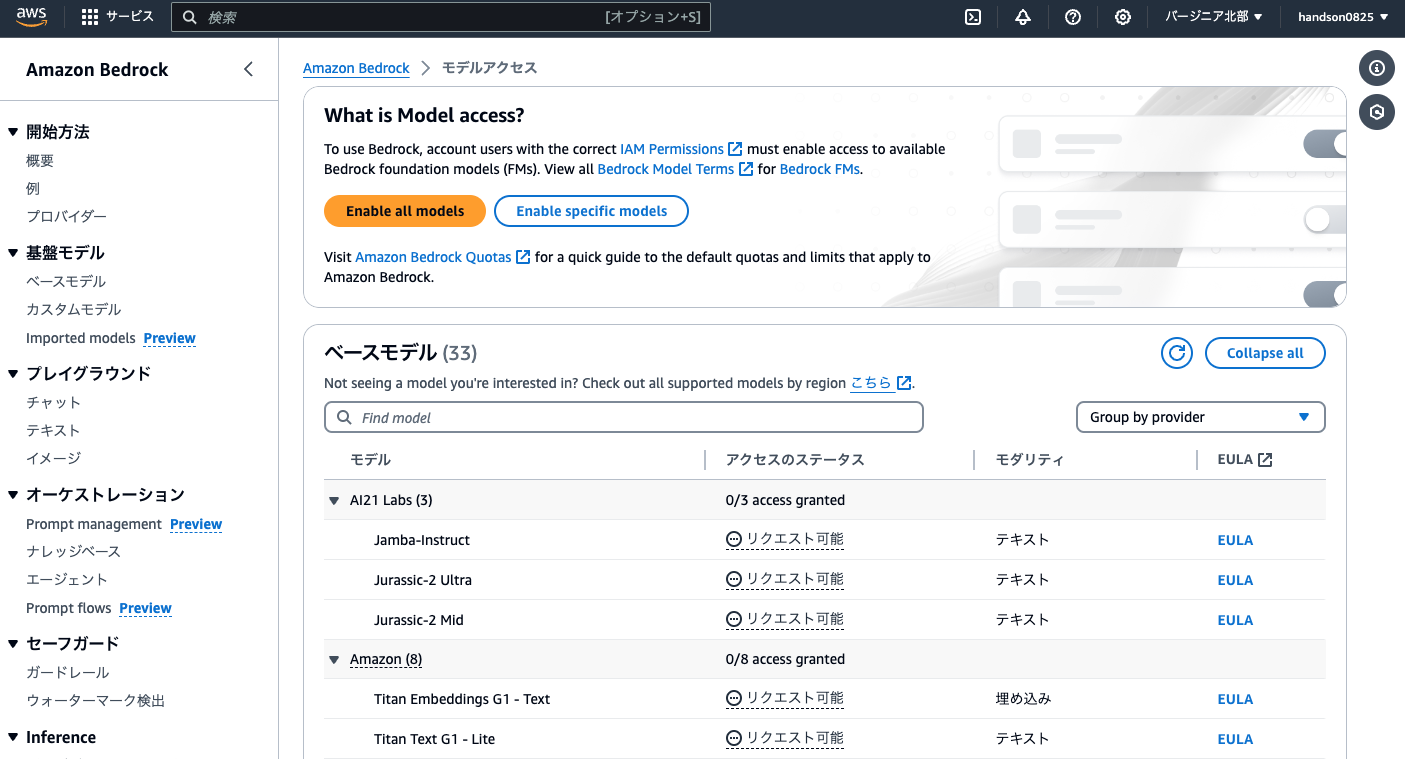Click the search magnifier icon in top bar
Viewport: 1405px width, 759px height.
(x=190, y=17)
